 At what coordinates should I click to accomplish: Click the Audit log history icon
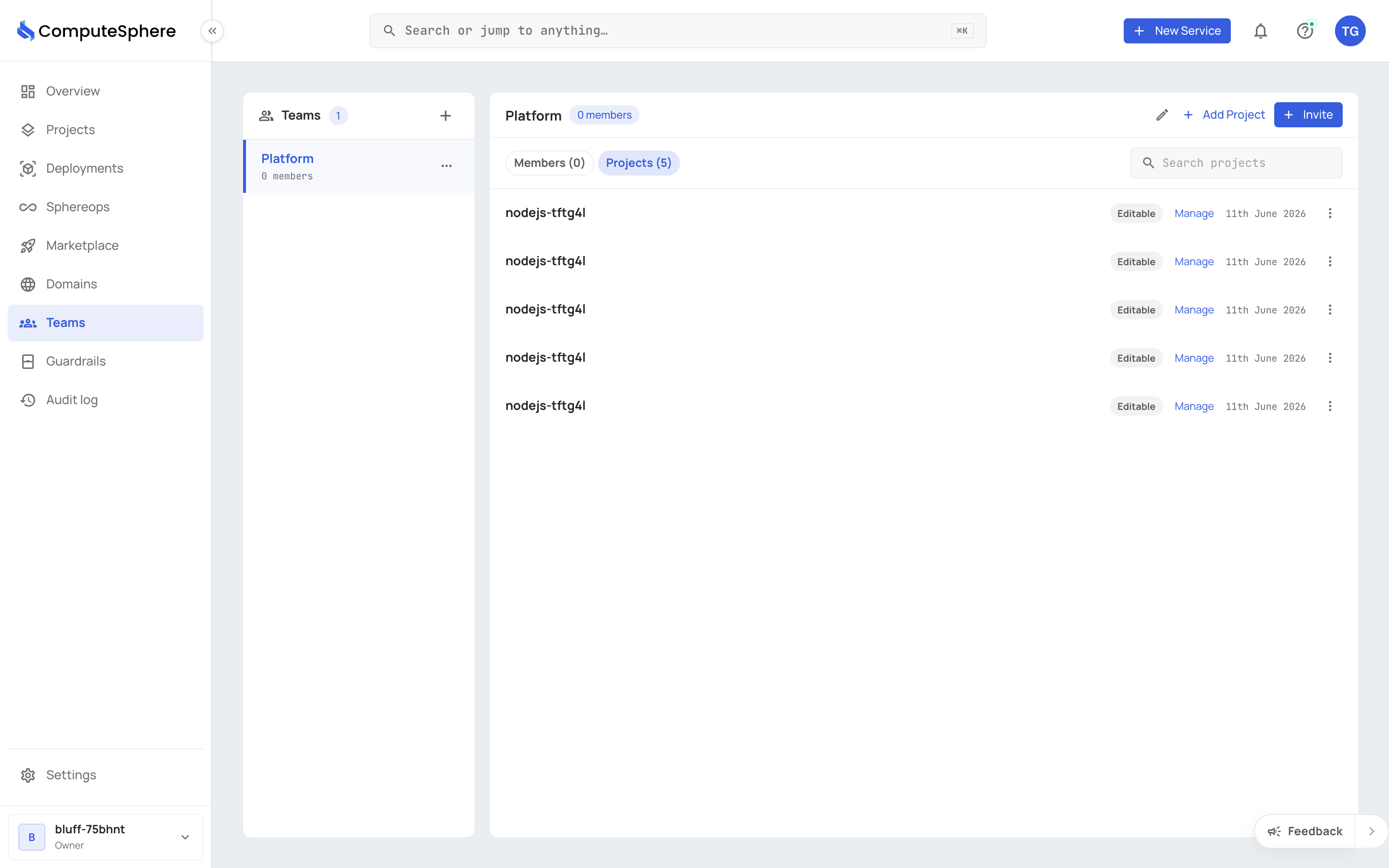[x=28, y=400]
